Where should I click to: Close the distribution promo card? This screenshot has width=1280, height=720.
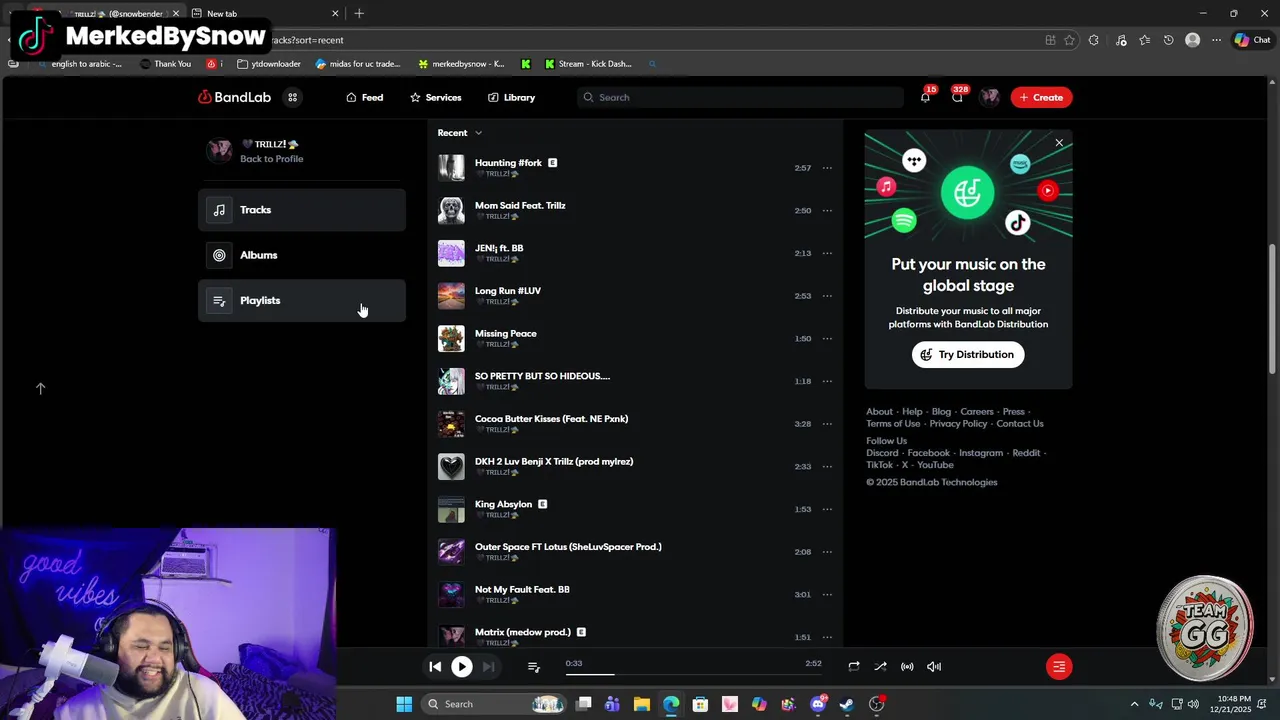[1059, 143]
